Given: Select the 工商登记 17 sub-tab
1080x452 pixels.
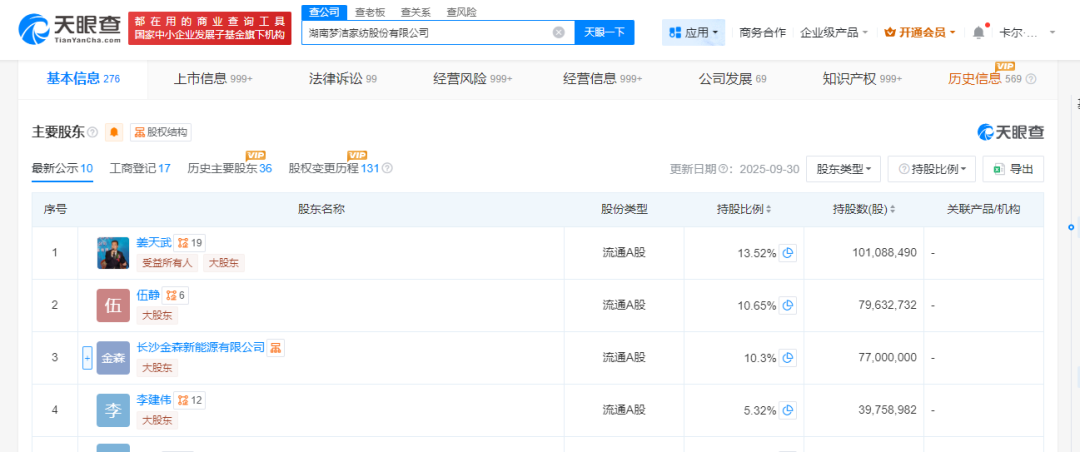Looking at the screenshot, I should tap(140, 168).
